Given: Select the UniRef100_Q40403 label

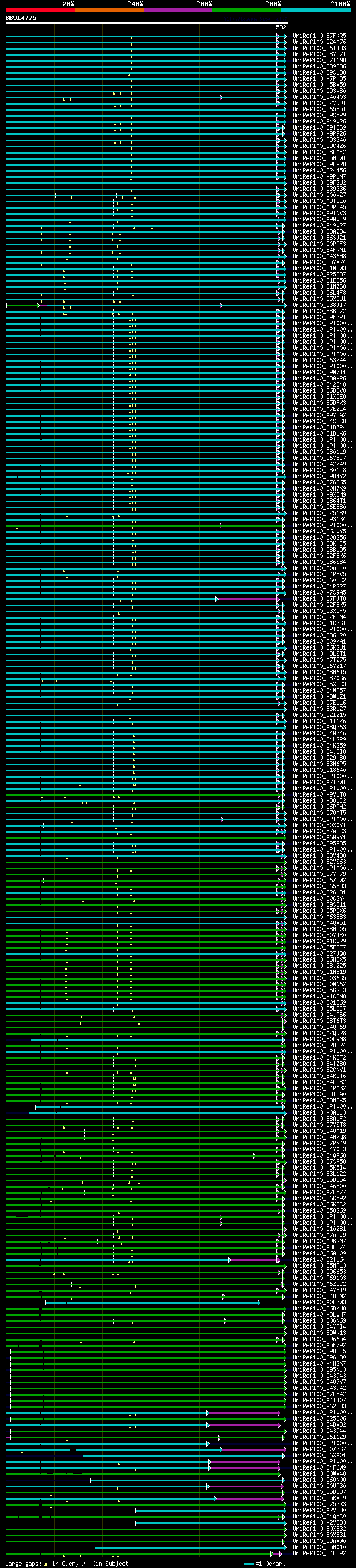Looking at the screenshot, I should [x=319, y=97].
